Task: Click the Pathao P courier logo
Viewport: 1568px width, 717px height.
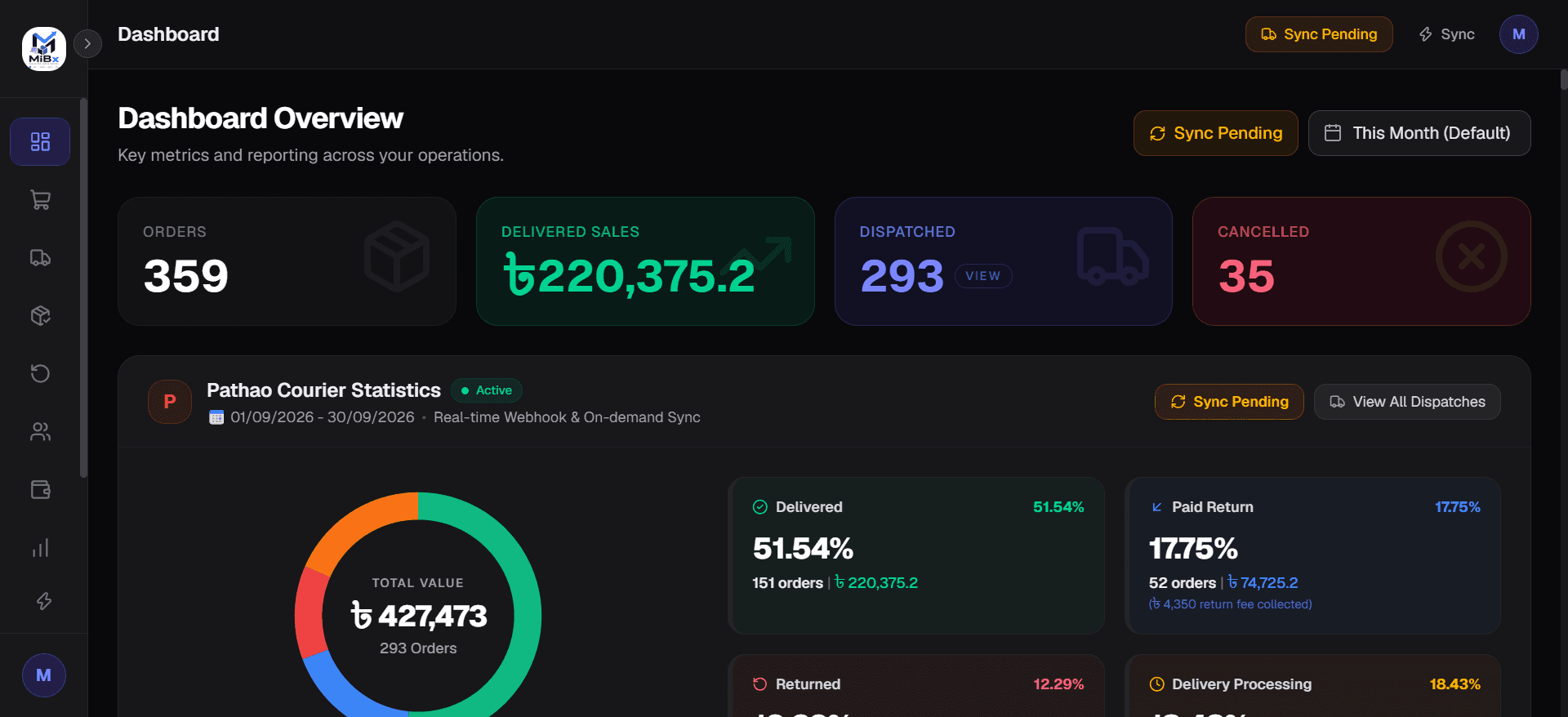Action: [170, 402]
